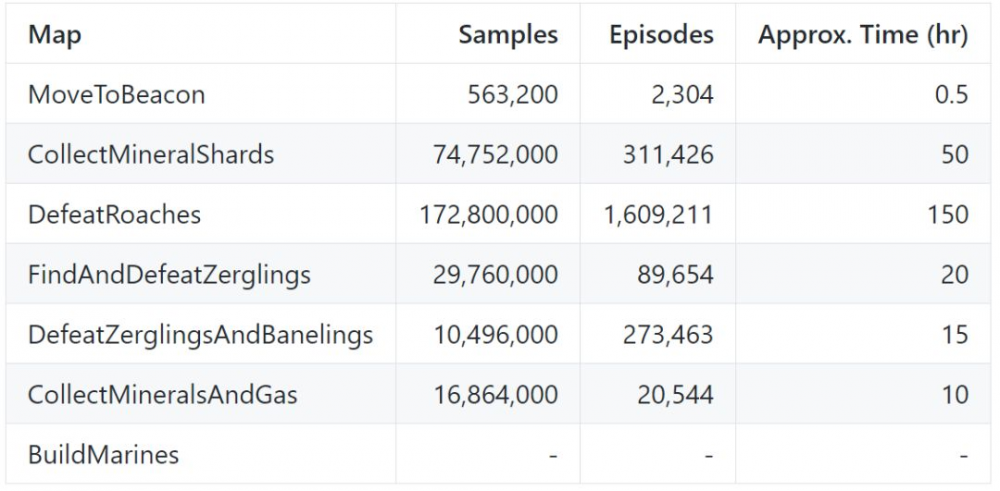Select the DefeatZerglingsAndBanelings map cell
Viewport: 1000px width, 491px height.
200,335
